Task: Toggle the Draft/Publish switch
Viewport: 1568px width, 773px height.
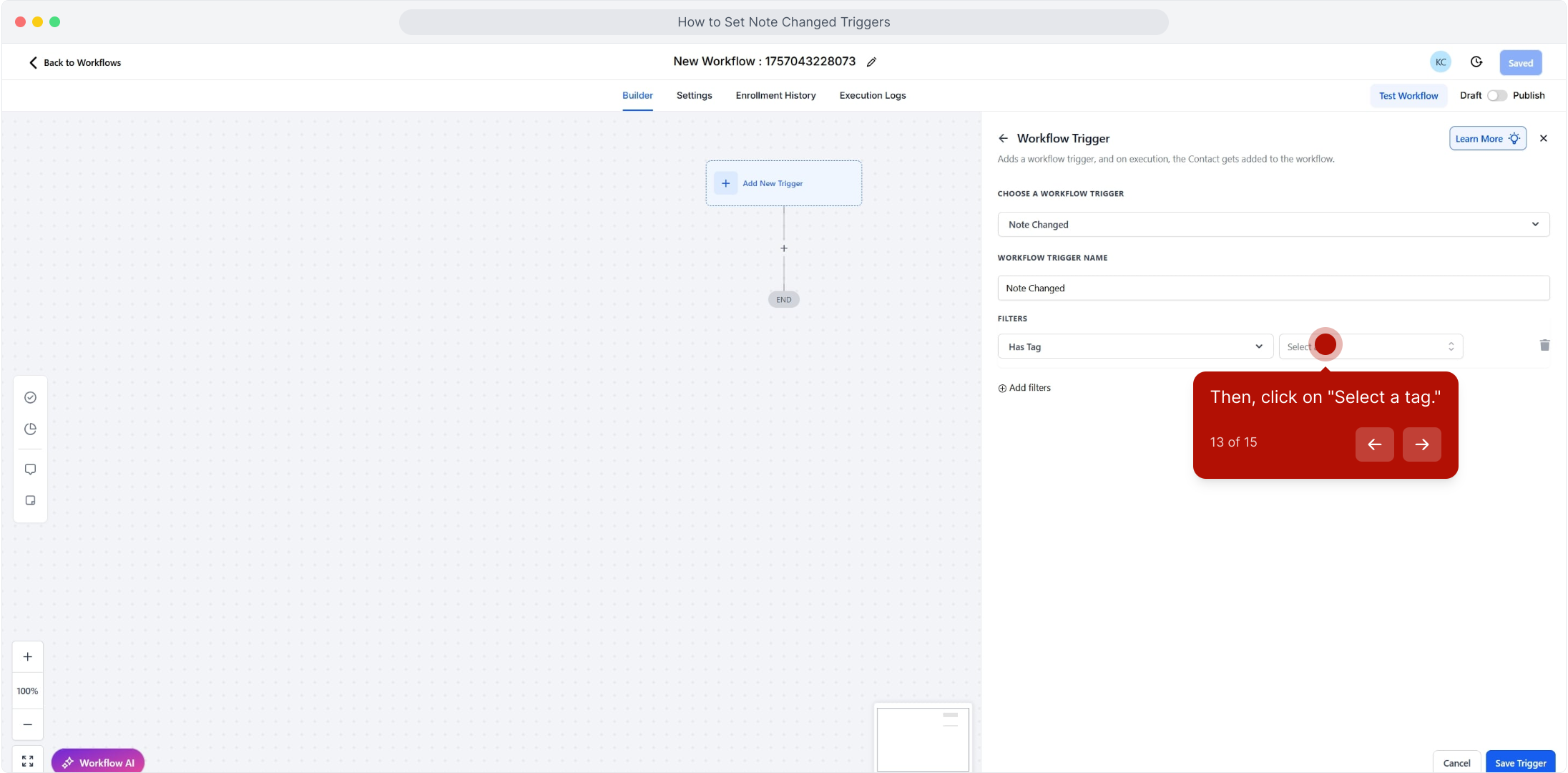Action: click(1496, 96)
